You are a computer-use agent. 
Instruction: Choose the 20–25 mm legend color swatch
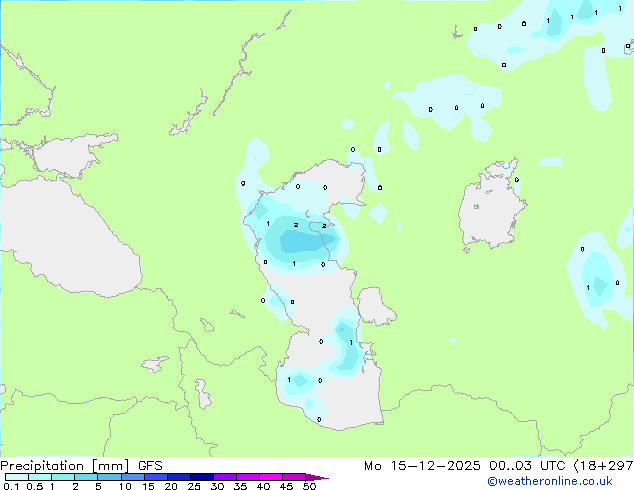(x=179, y=477)
